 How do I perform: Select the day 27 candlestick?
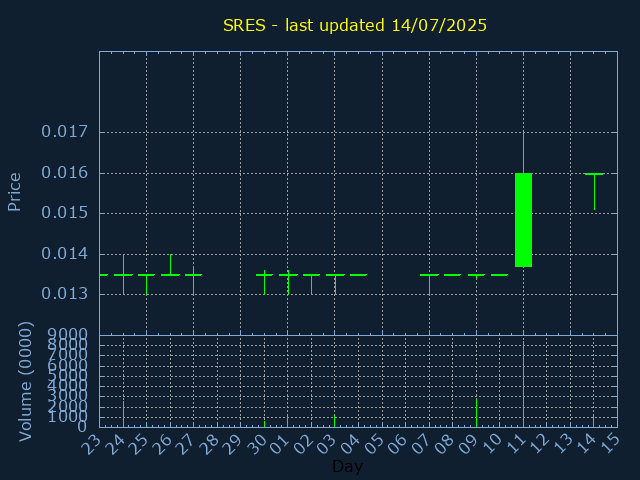coord(193,280)
